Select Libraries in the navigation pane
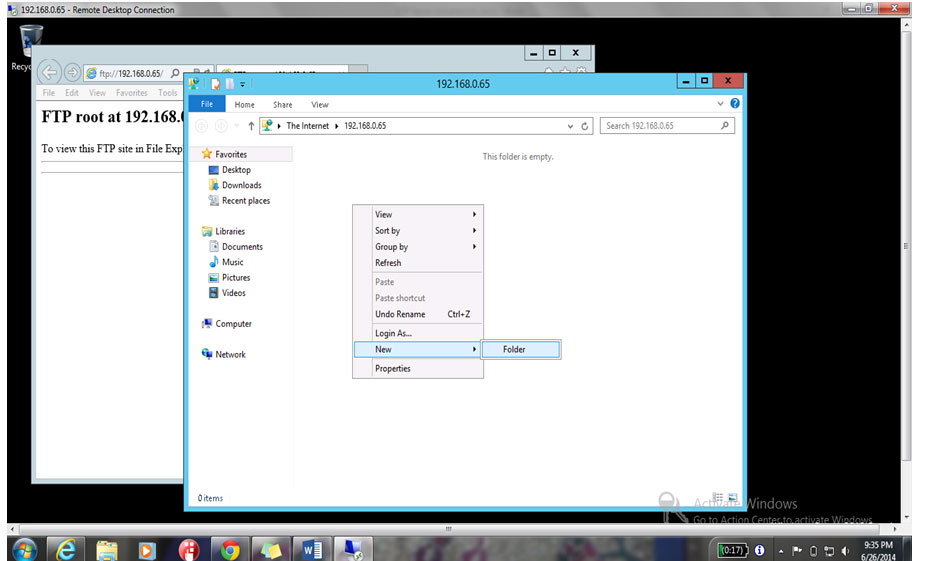The height and width of the screenshot is (561, 926). coord(230,231)
